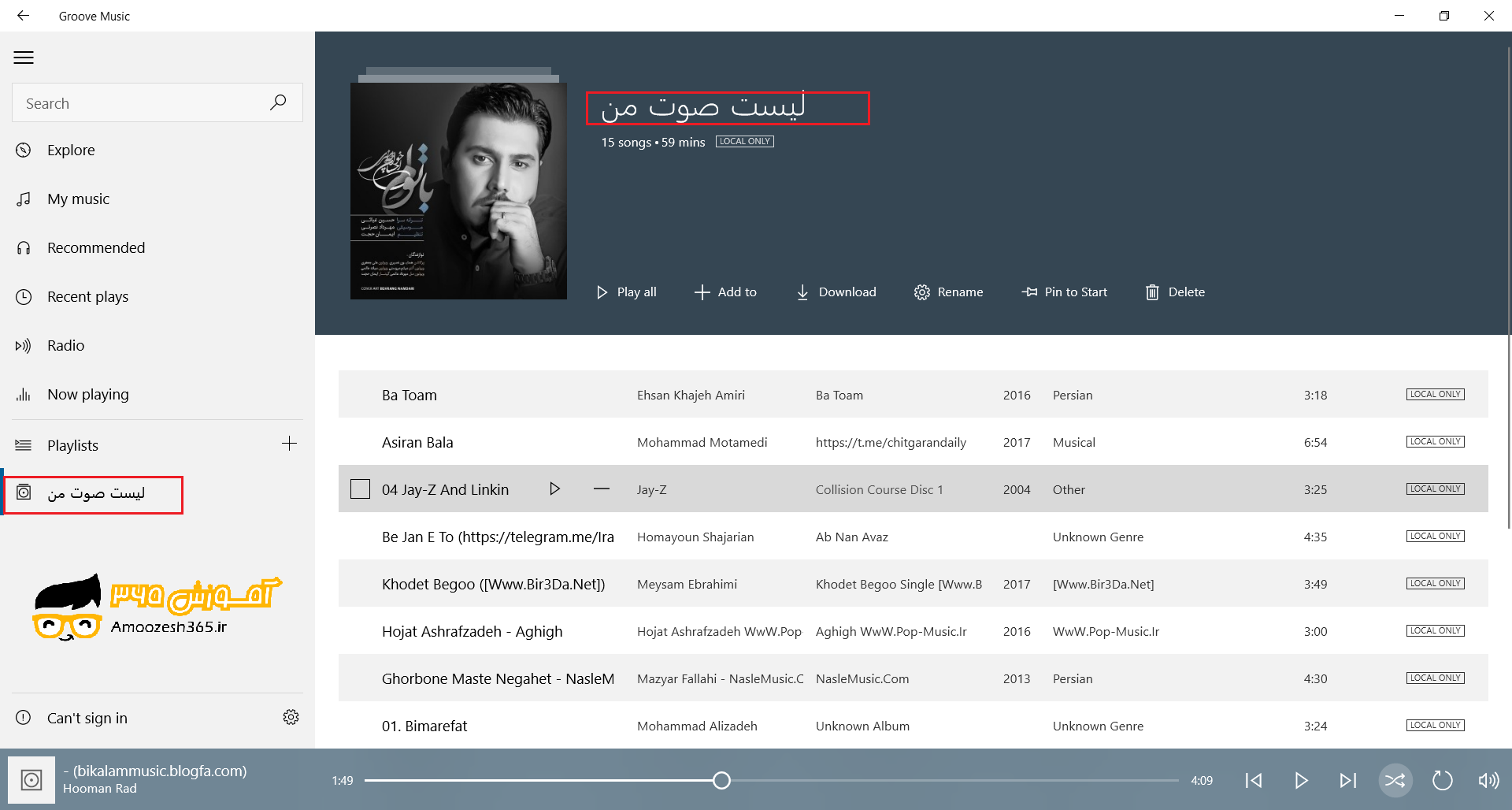Go to the previous track
Image resolution: width=1512 pixels, height=810 pixels.
point(1254,780)
